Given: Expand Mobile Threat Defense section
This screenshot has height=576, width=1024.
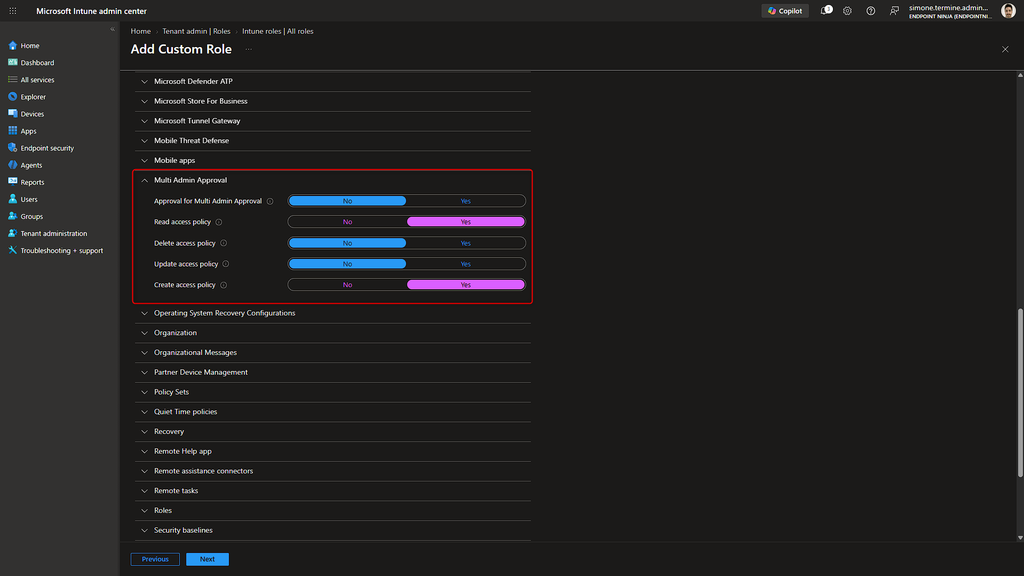Looking at the screenshot, I should (332, 140).
